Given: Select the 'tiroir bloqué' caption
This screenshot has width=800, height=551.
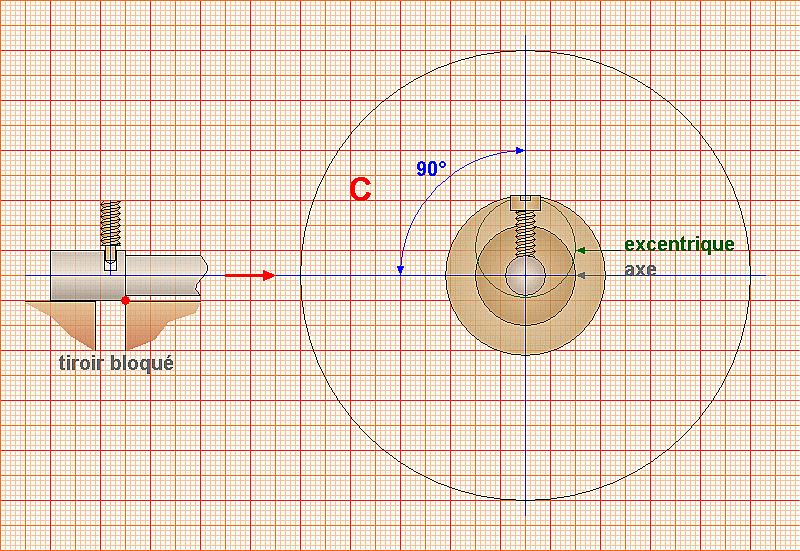Looking at the screenshot, I should coord(115,363).
